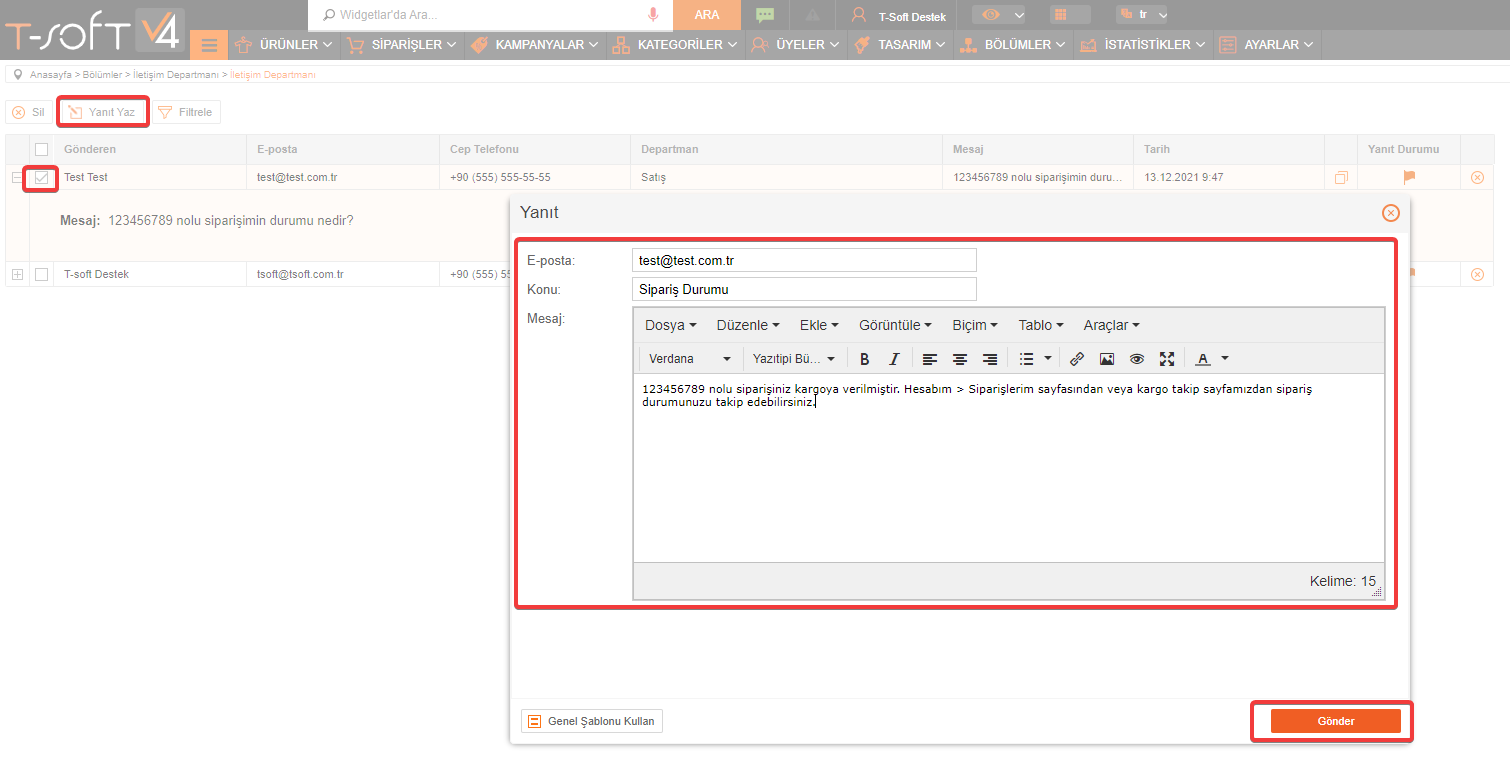Apply bold formatting in the message editor
Image resolution: width=1510 pixels, height=784 pixels.
865,359
